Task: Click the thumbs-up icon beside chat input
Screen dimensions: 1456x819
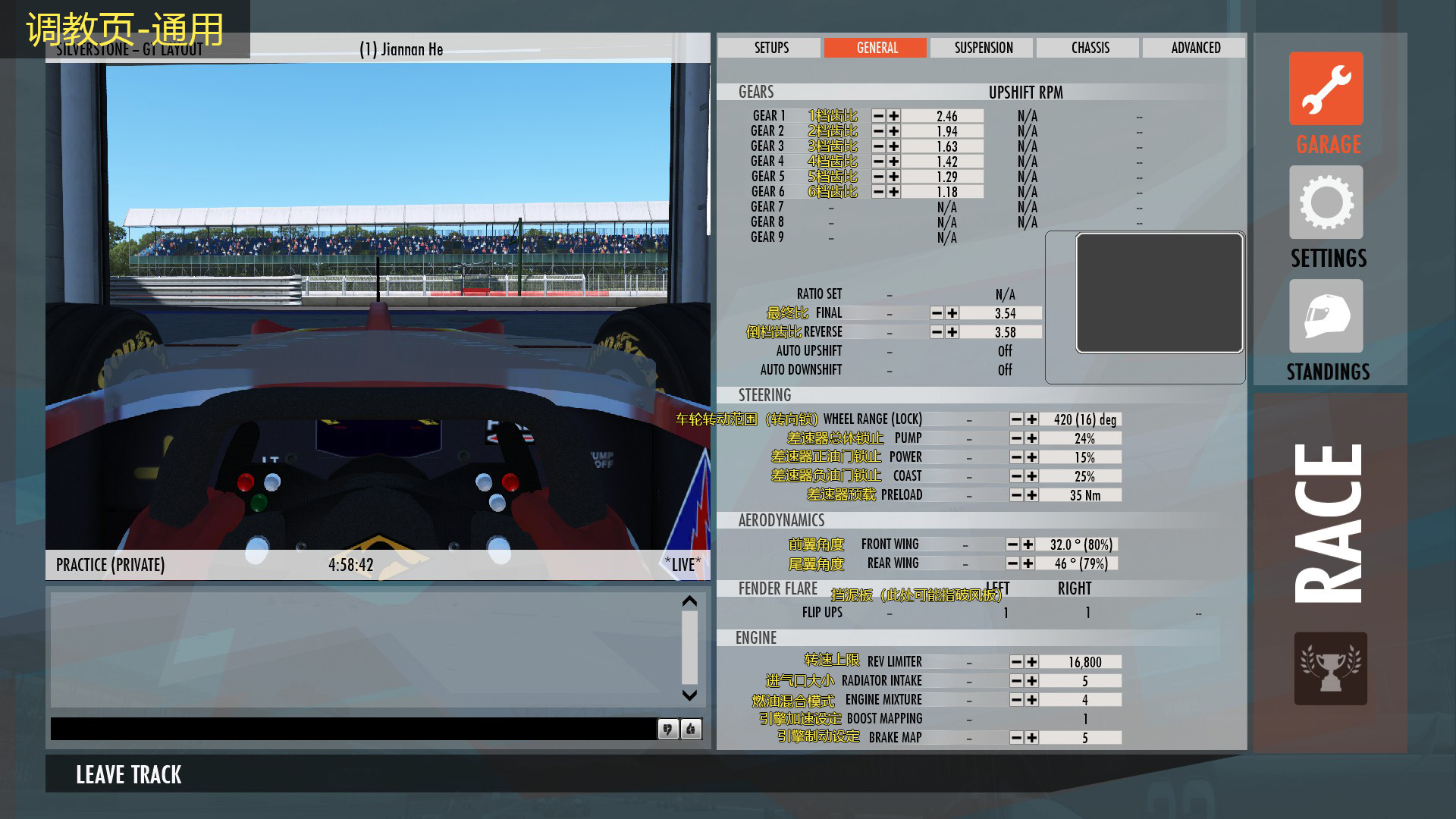Action: click(x=691, y=730)
